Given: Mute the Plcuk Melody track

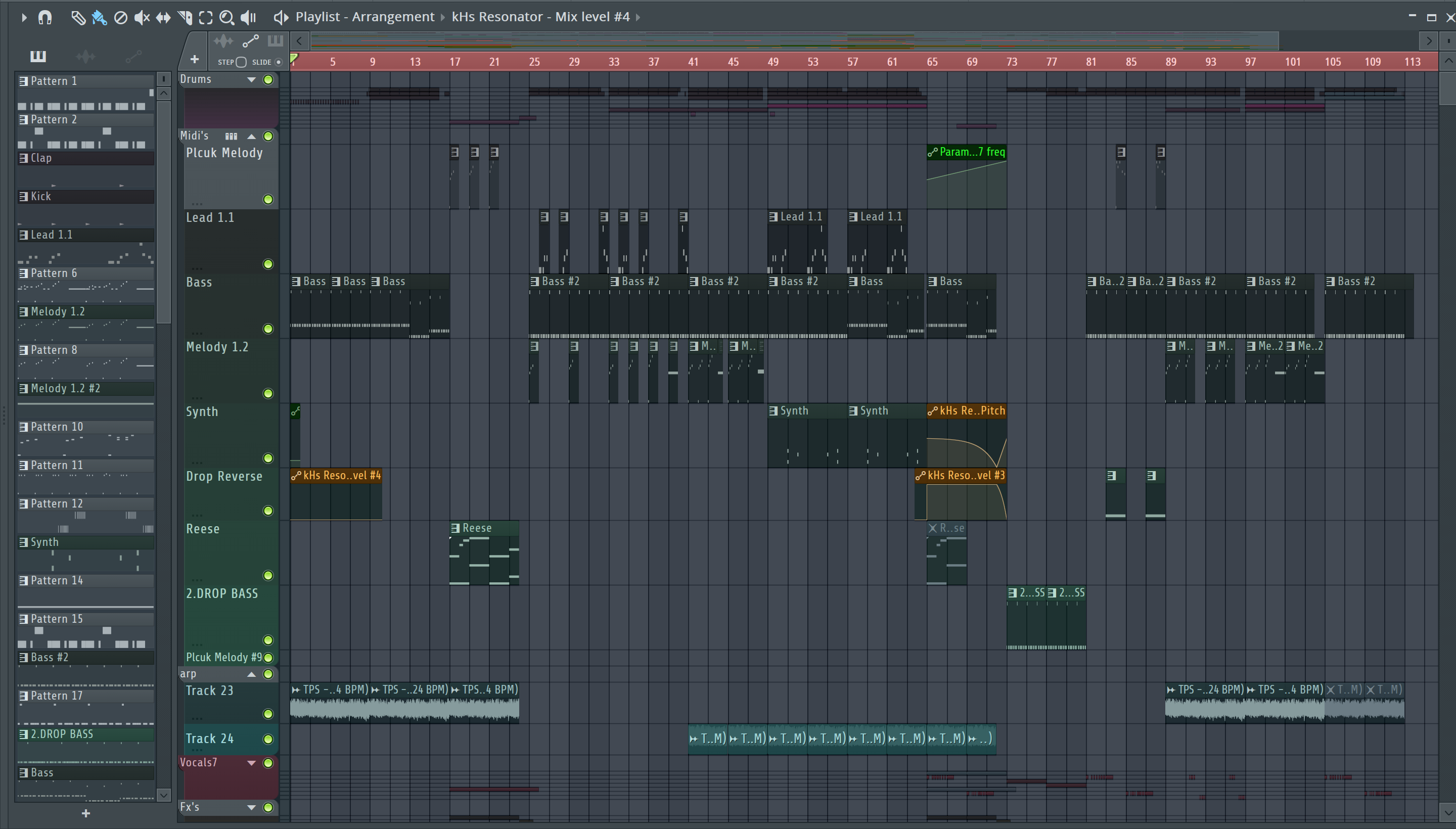Looking at the screenshot, I should [x=268, y=199].
